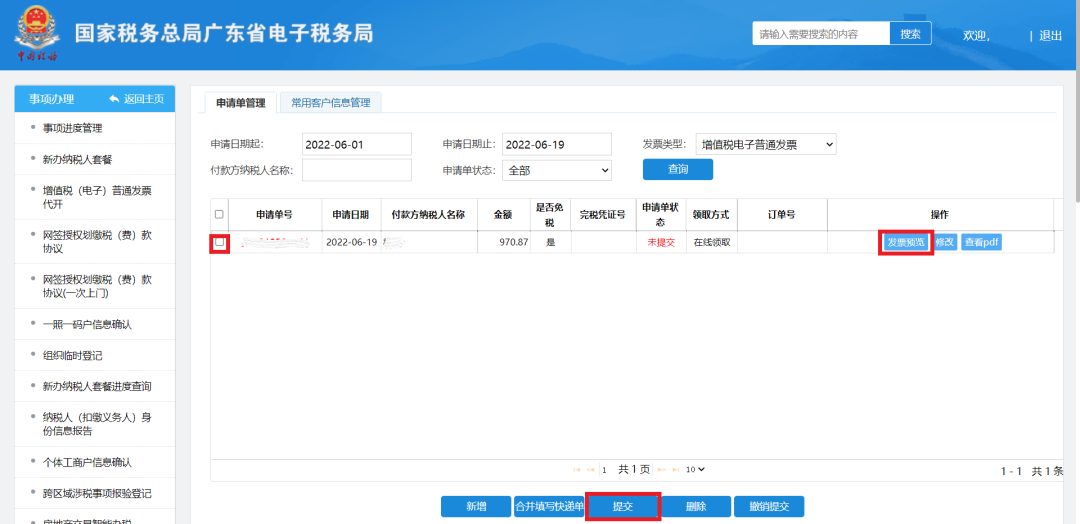Click the 发票预览 button
1080x524 pixels.
[906, 242]
